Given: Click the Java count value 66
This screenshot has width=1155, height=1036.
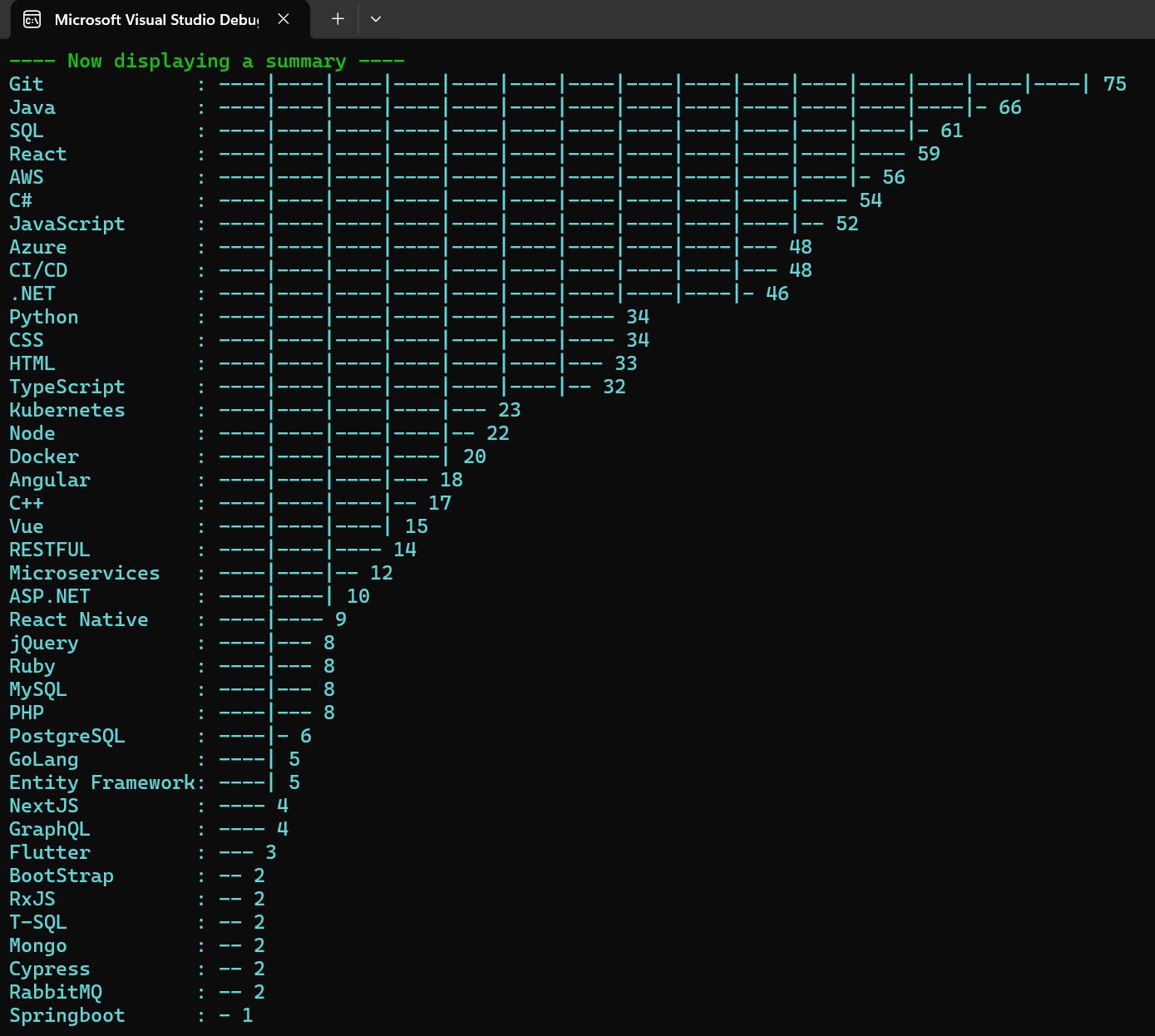Looking at the screenshot, I should click(1009, 107).
